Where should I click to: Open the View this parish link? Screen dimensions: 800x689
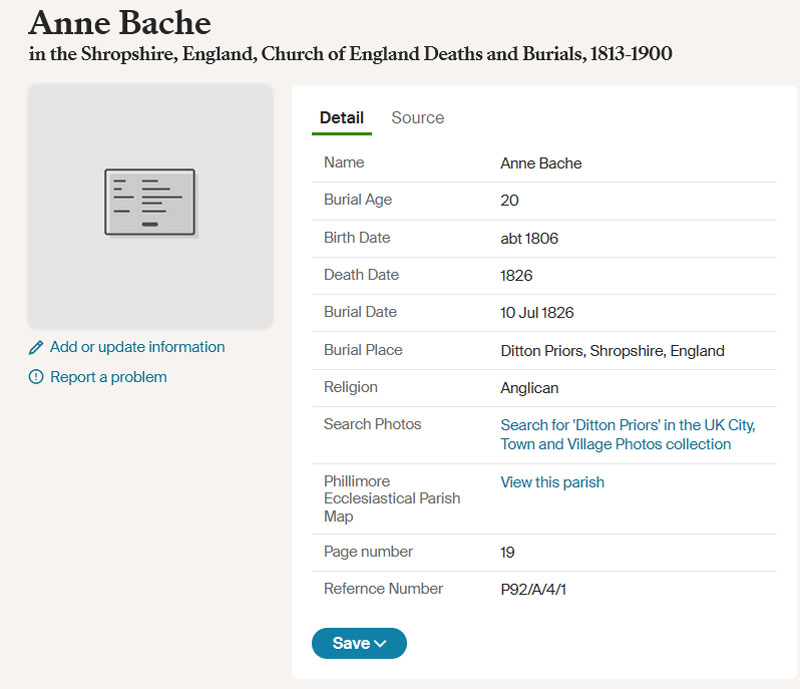pyautogui.click(x=552, y=482)
